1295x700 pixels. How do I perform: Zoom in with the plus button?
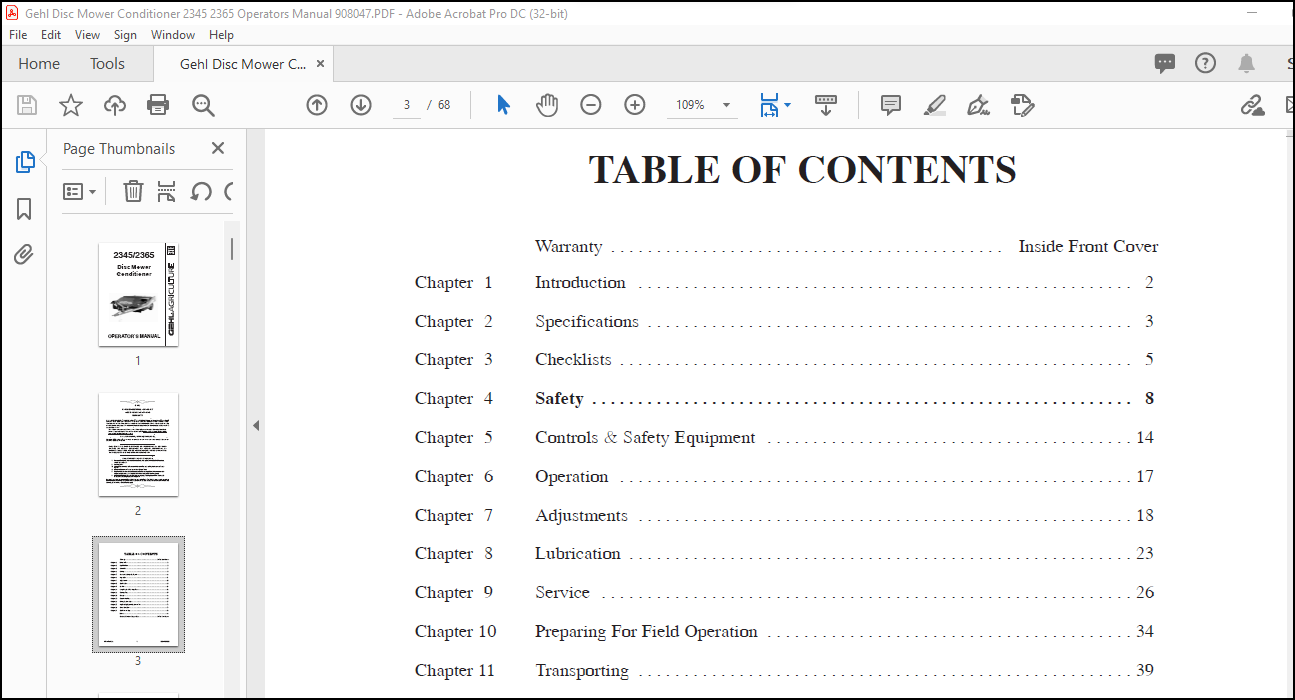tap(635, 105)
